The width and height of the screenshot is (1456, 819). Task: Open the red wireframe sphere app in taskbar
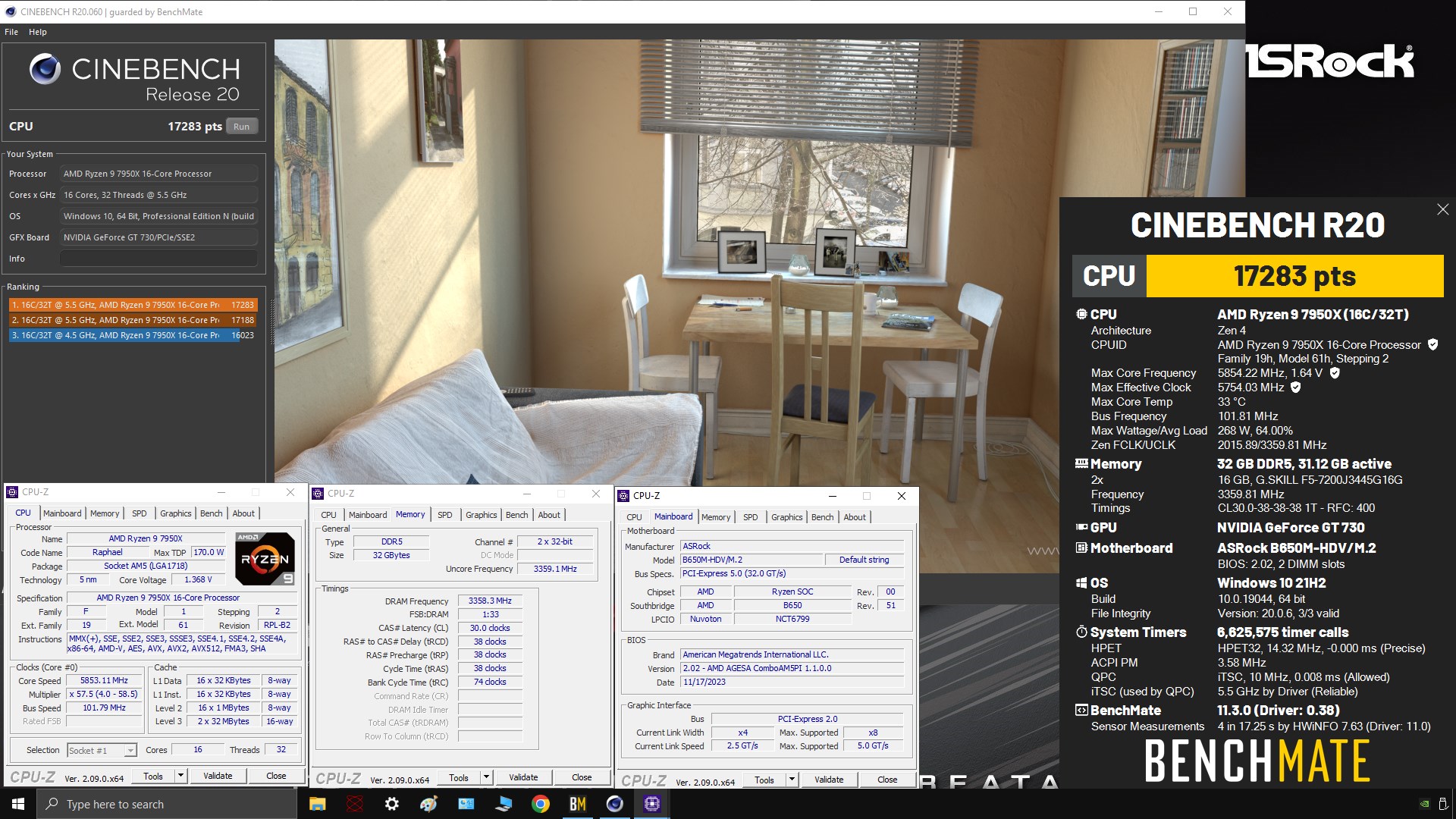pyautogui.click(x=354, y=804)
